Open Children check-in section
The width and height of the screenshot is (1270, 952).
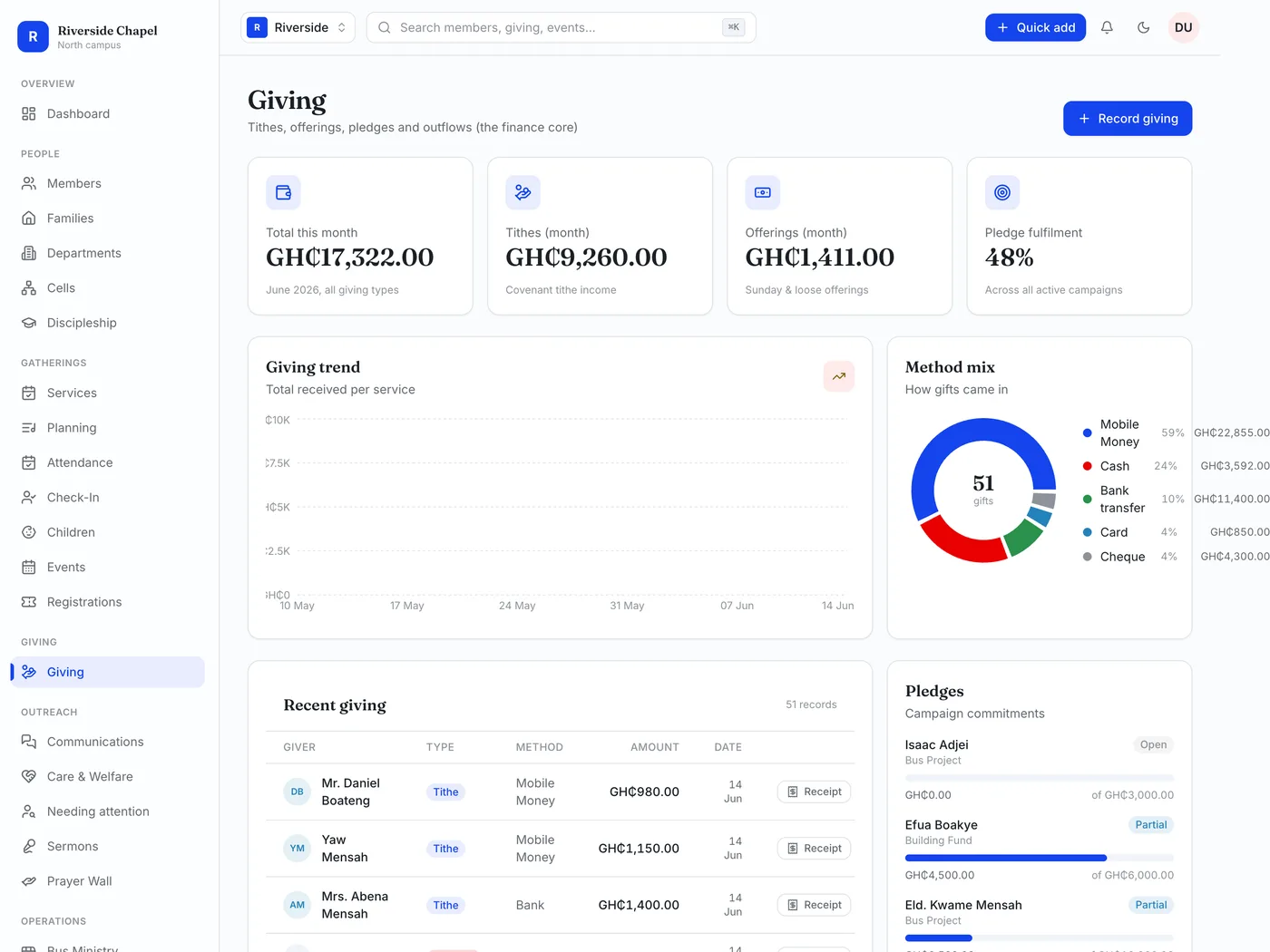pos(107,532)
